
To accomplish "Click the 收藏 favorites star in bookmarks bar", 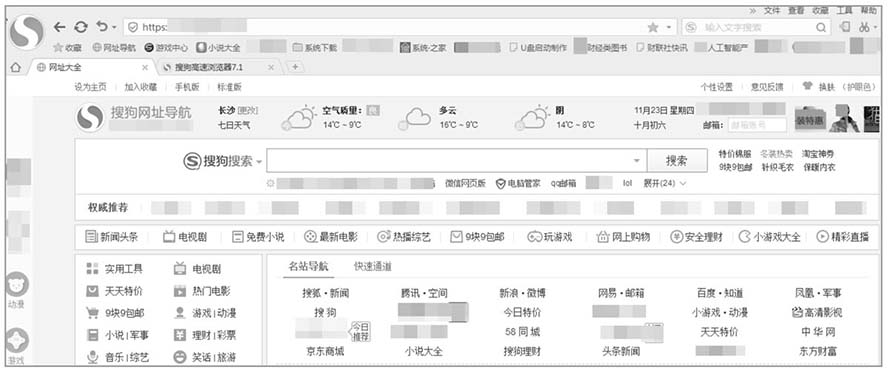I will point(67,48).
